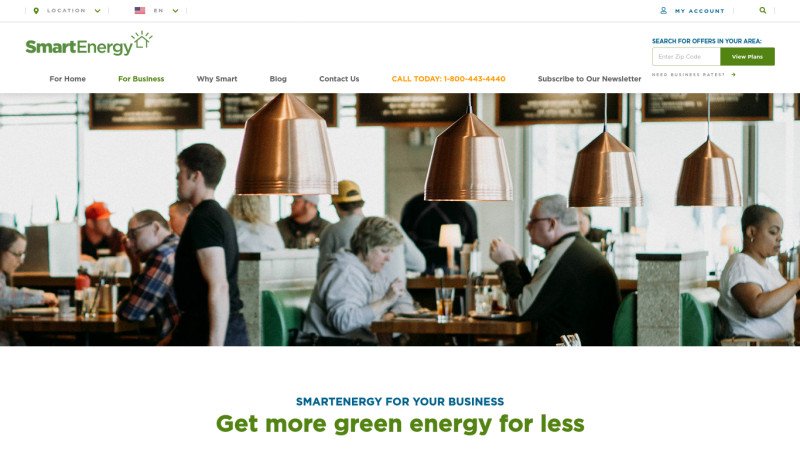Click arrow beside Need Business Rates
The width and height of the screenshot is (800, 450).
click(734, 74)
